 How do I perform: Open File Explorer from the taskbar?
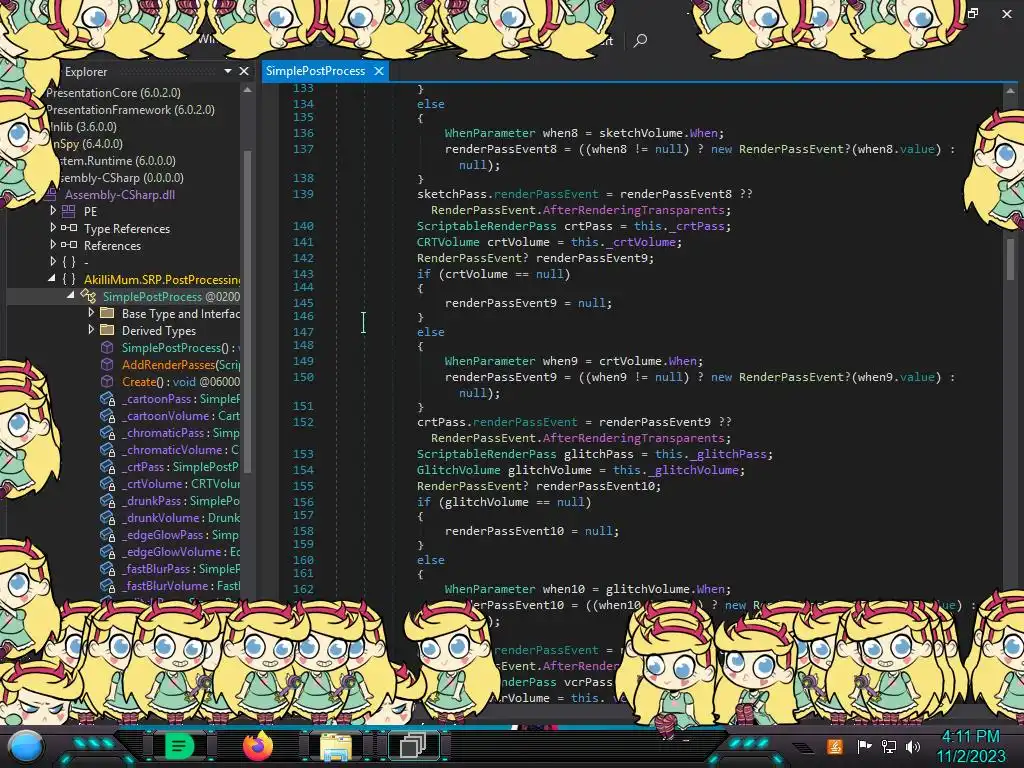pyautogui.click(x=336, y=746)
